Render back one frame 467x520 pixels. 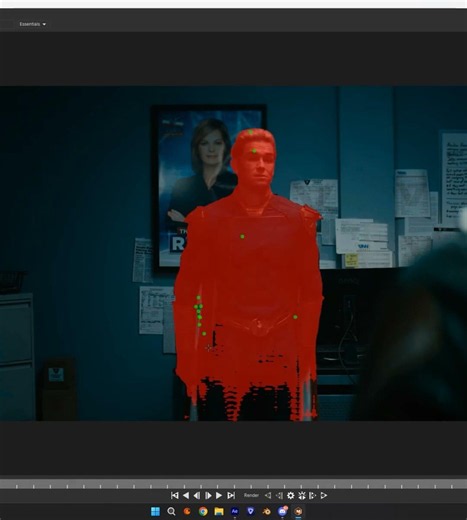point(279,496)
